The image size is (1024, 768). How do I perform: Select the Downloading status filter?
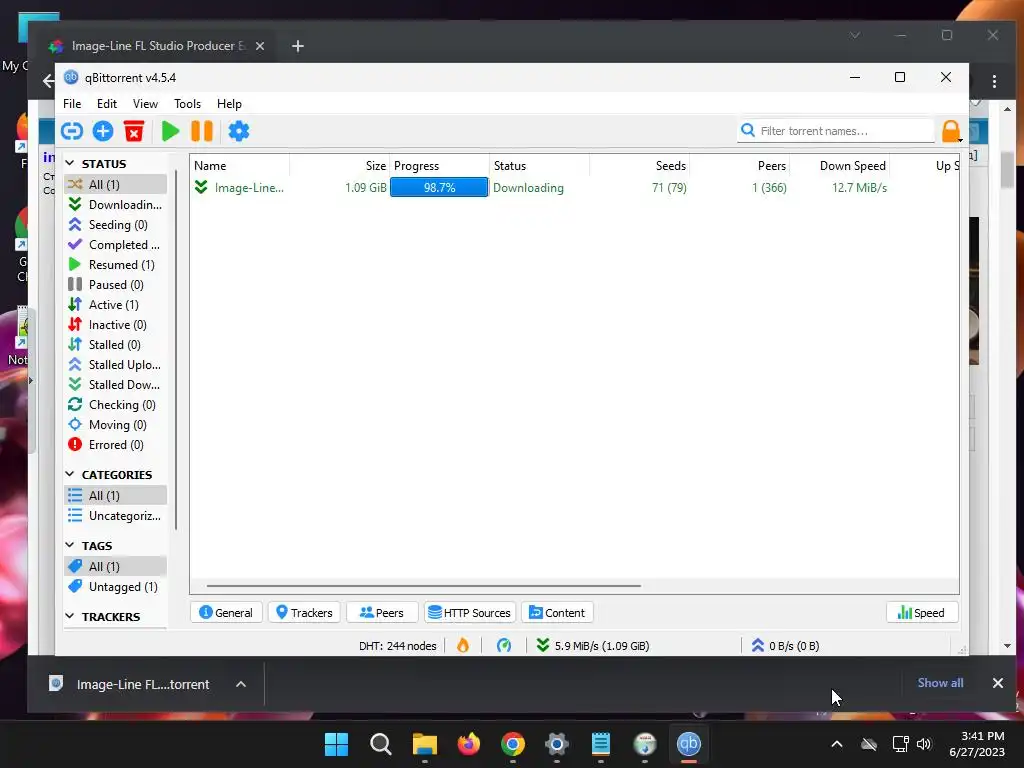(116, 204)
